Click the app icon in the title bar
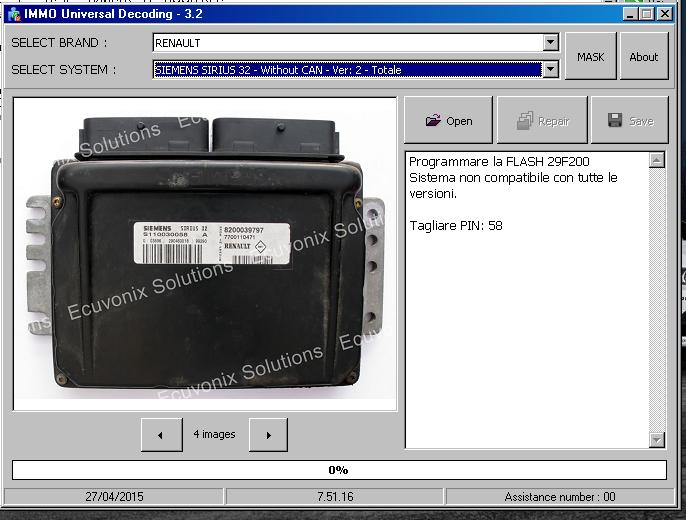 tap(14, 14)
